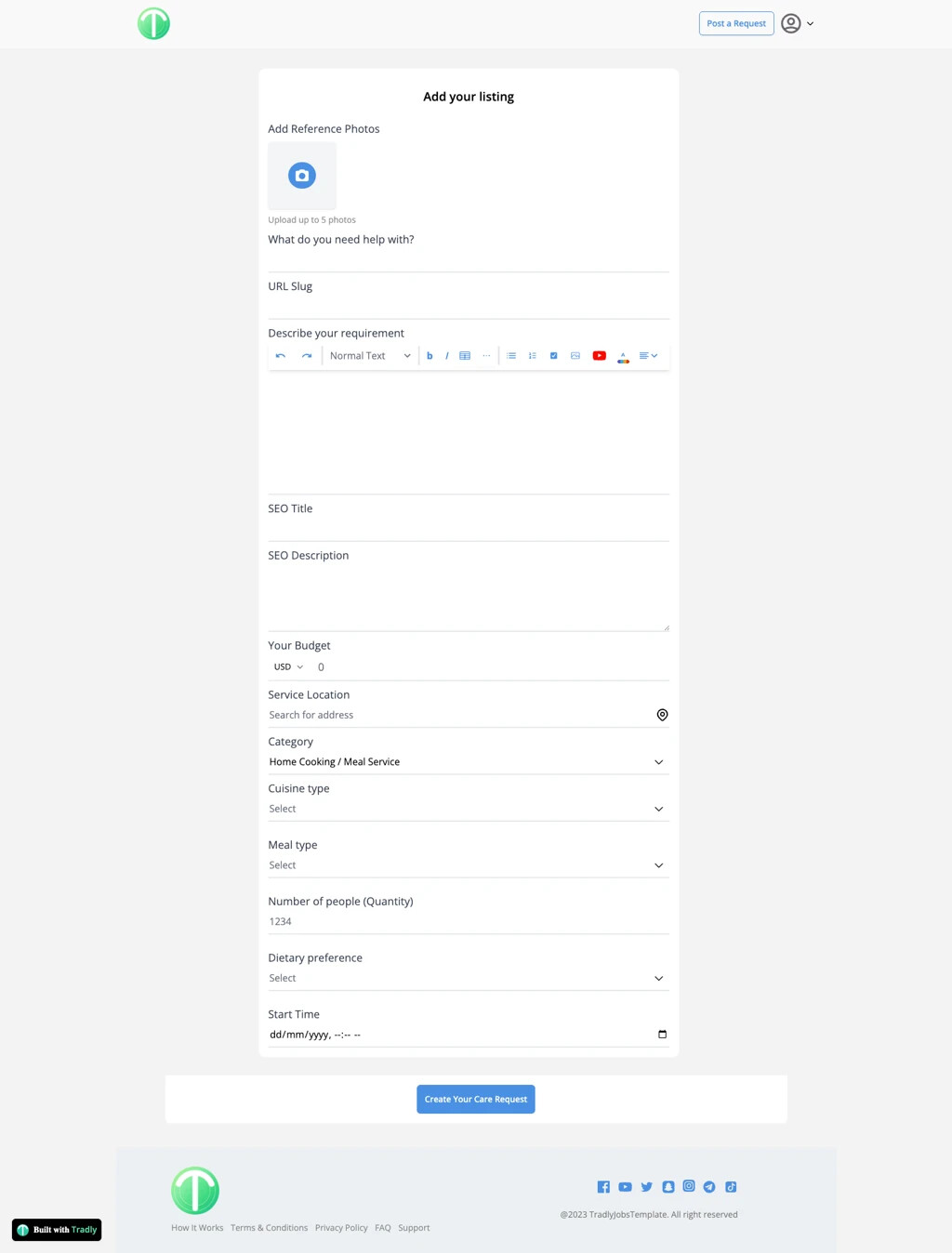Open the USD currency selector
This screenshot has width=952, height=1253.
pyautogui.click(x=288, y=667)
